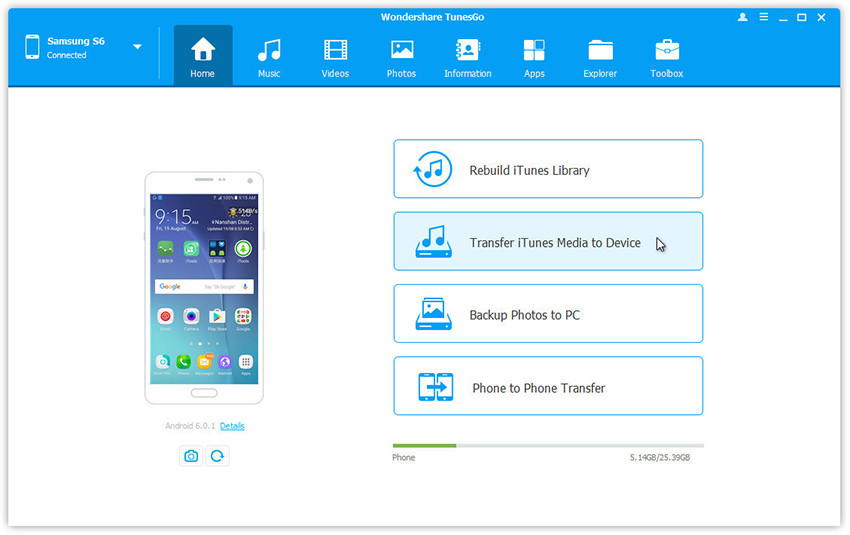The height and width of the screenshot is (535, 850).
Task: Open the title bar menu icon
Action: tap(763, 18)
